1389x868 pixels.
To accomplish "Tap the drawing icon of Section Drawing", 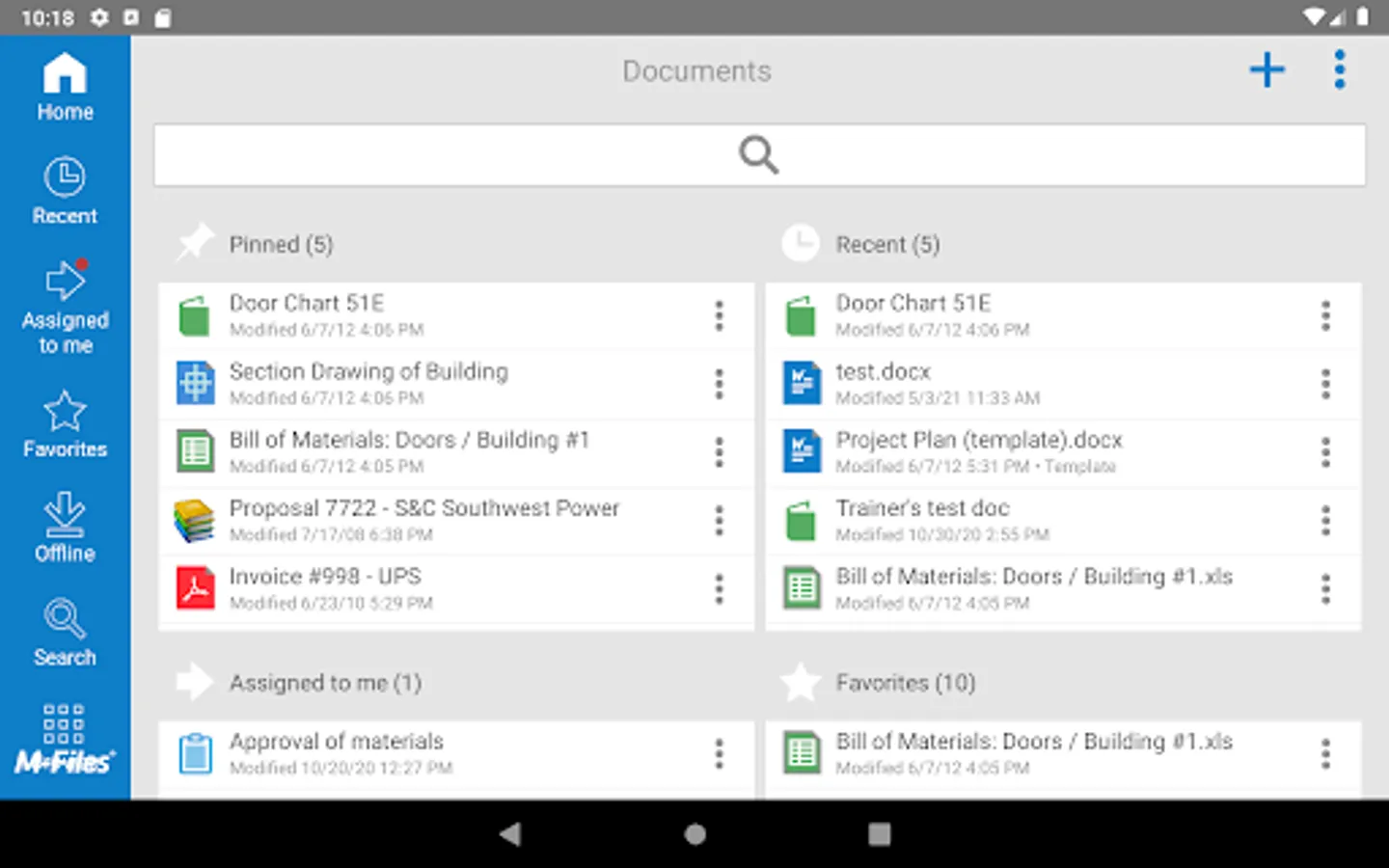I will pos(195,384).
